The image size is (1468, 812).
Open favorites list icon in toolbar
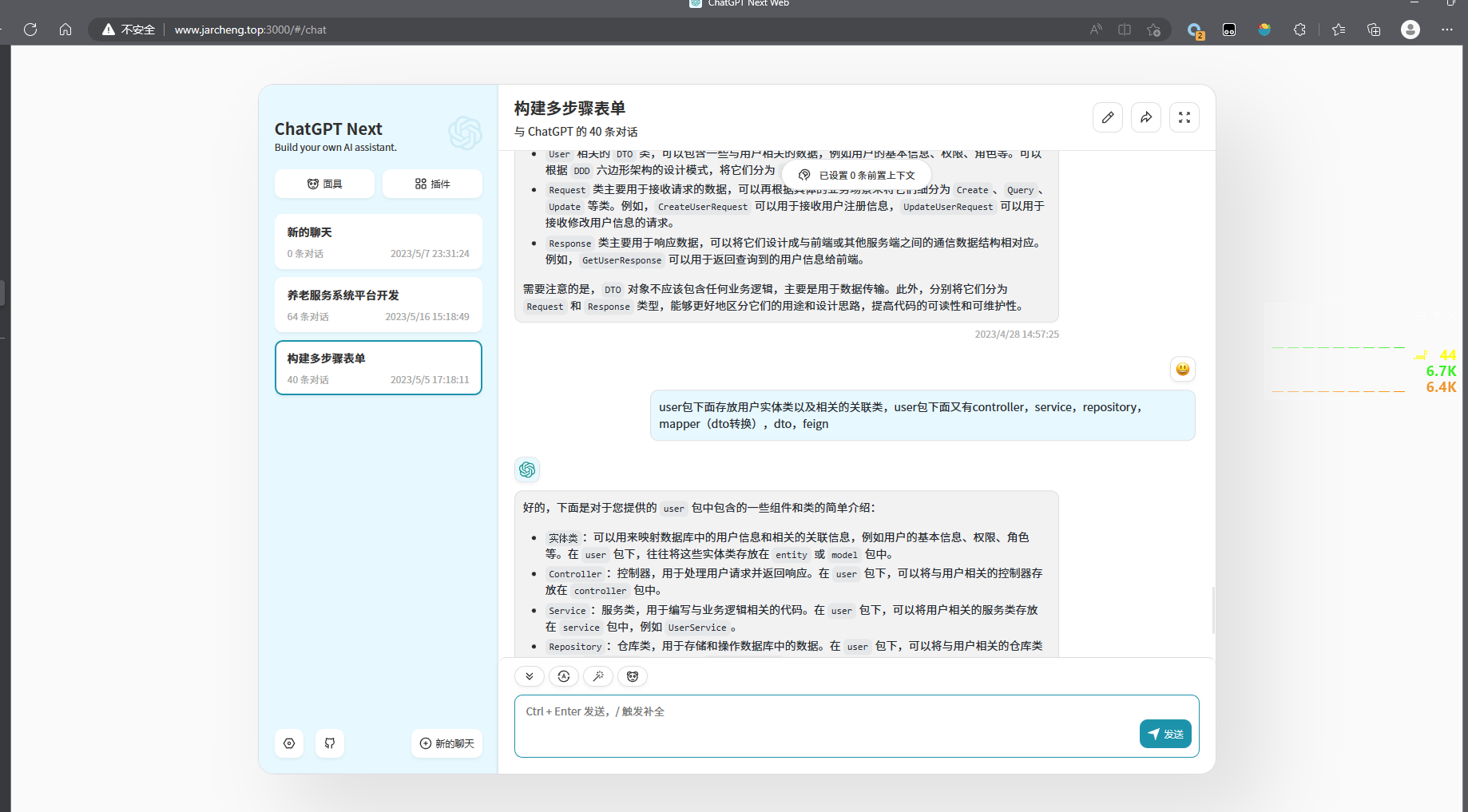pos(1339,30)
